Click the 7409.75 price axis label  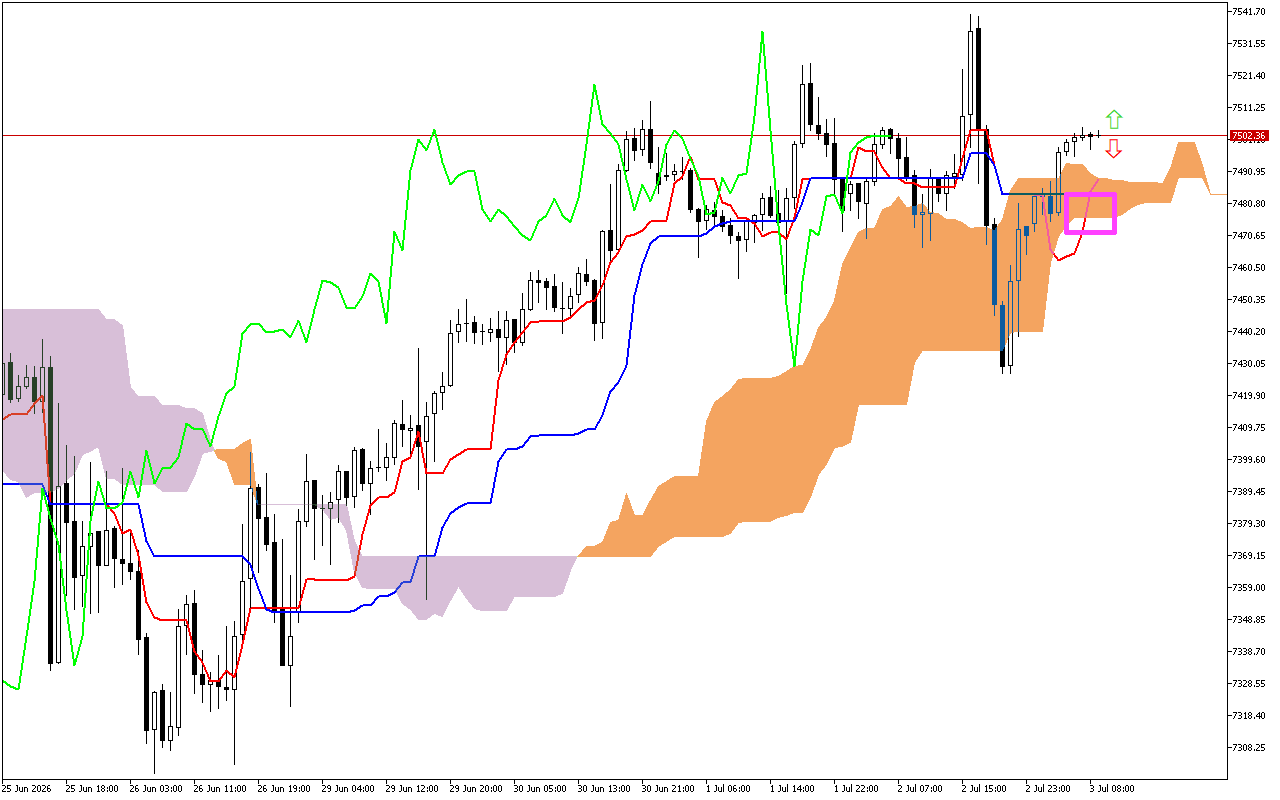[x=1249, y=428]
